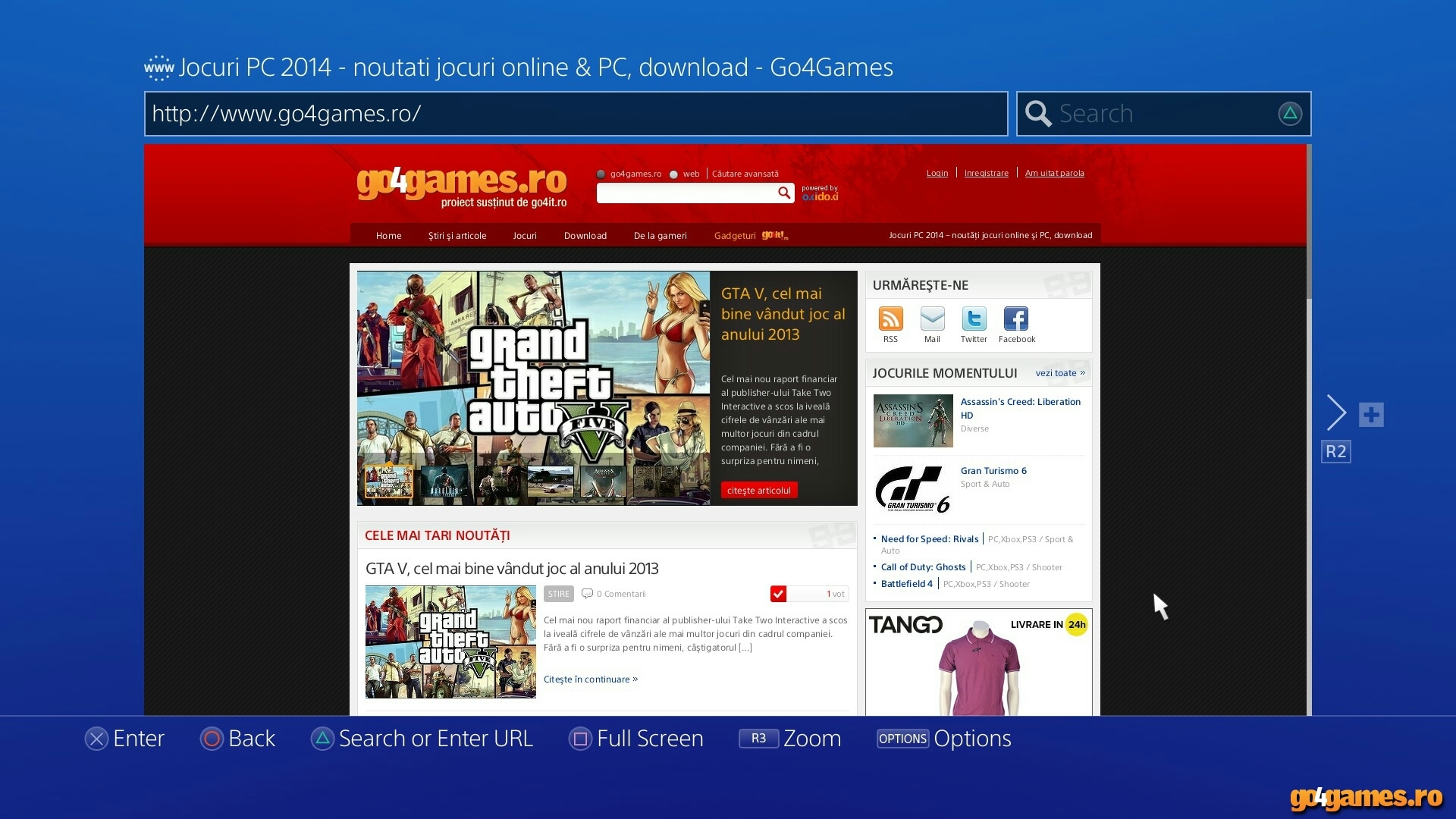This screenshot has width=1456, height=819.
Task: Select sixth slider thumbnail
Action: click(x=657, y=482)
